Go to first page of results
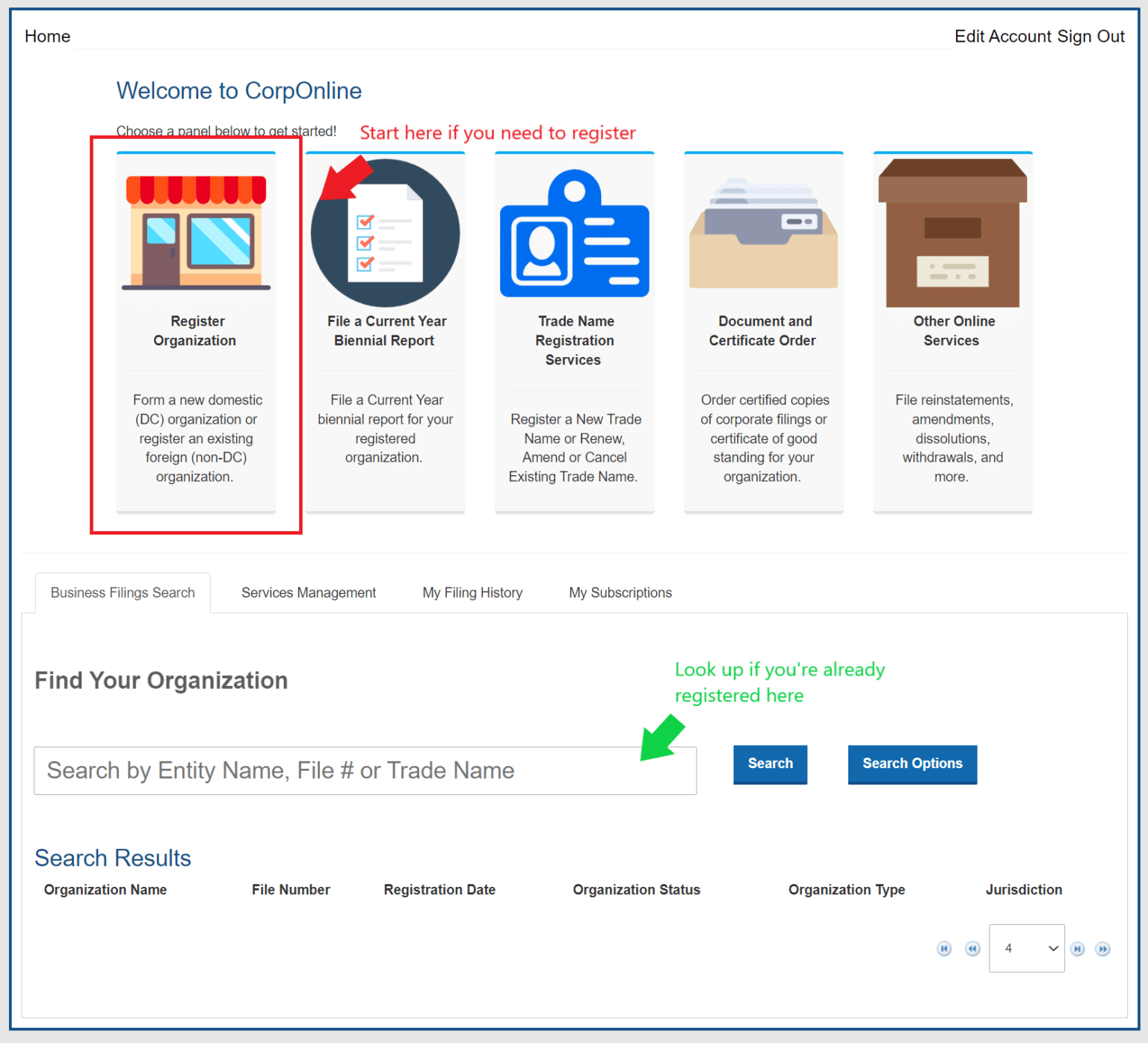 click(945, 949)
